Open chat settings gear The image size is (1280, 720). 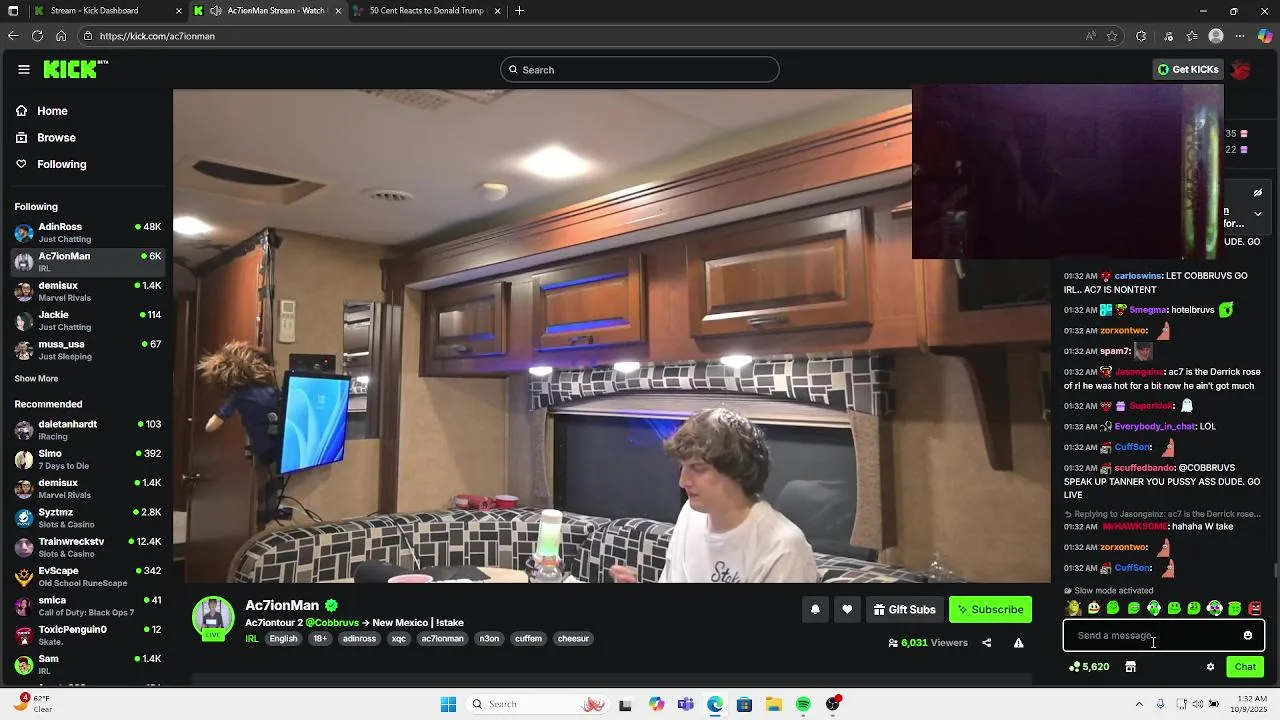click(x=1210, y=667)
